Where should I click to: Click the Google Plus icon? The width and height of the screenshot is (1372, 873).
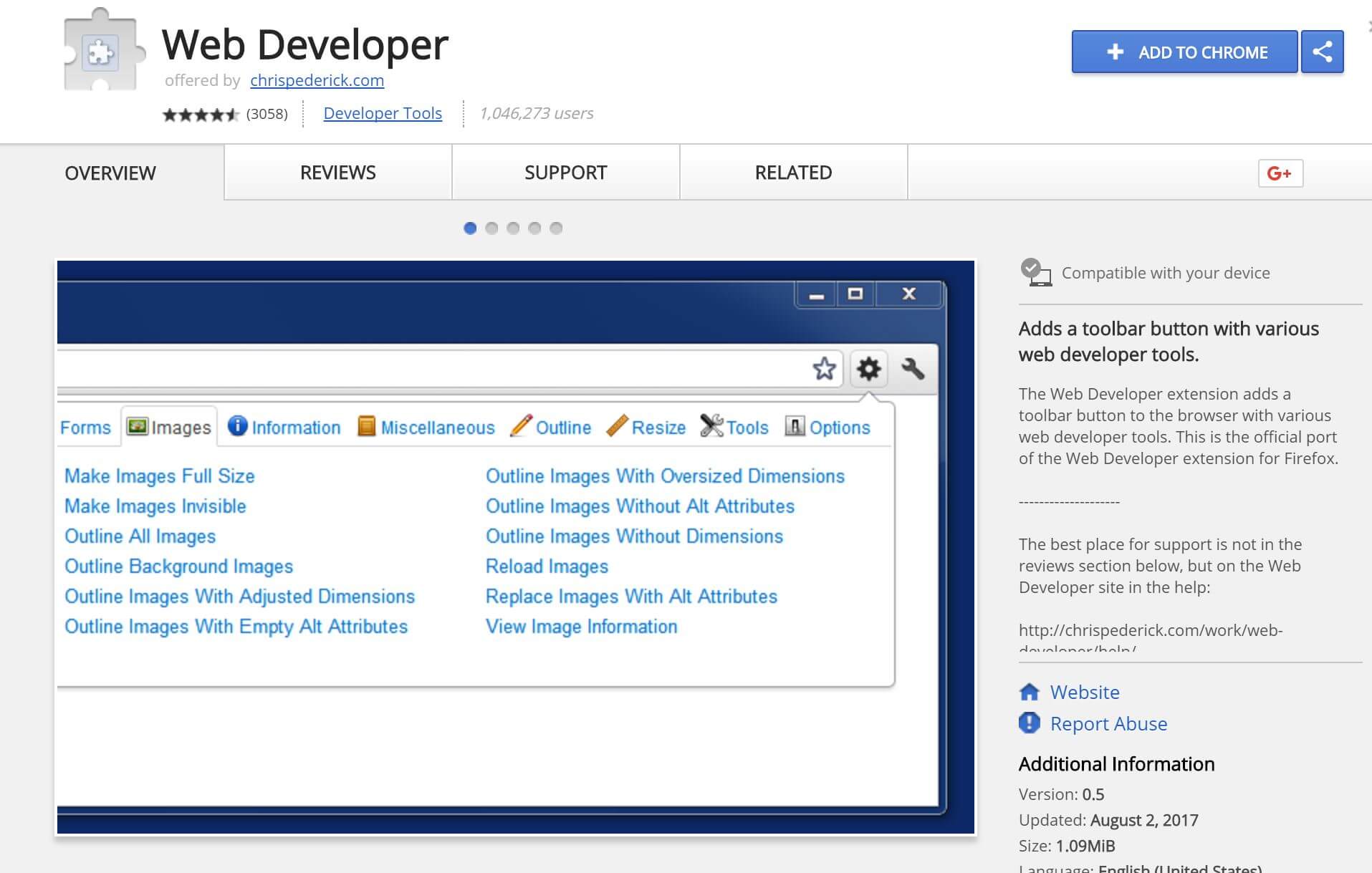(1280, 173)
